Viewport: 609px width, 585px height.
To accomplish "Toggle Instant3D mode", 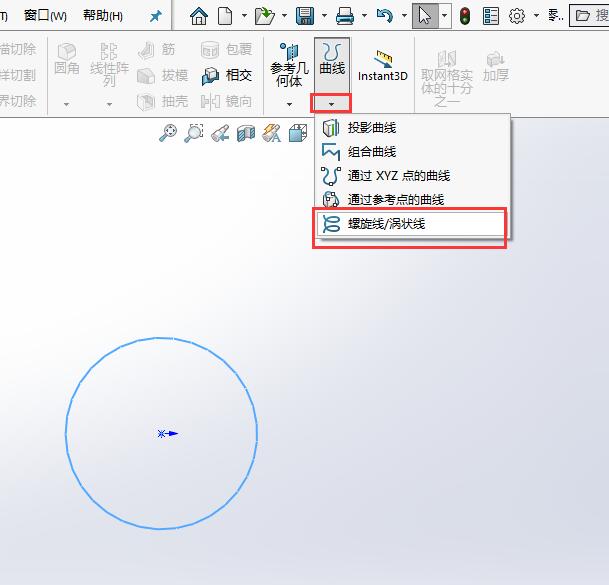I will 383,65.
